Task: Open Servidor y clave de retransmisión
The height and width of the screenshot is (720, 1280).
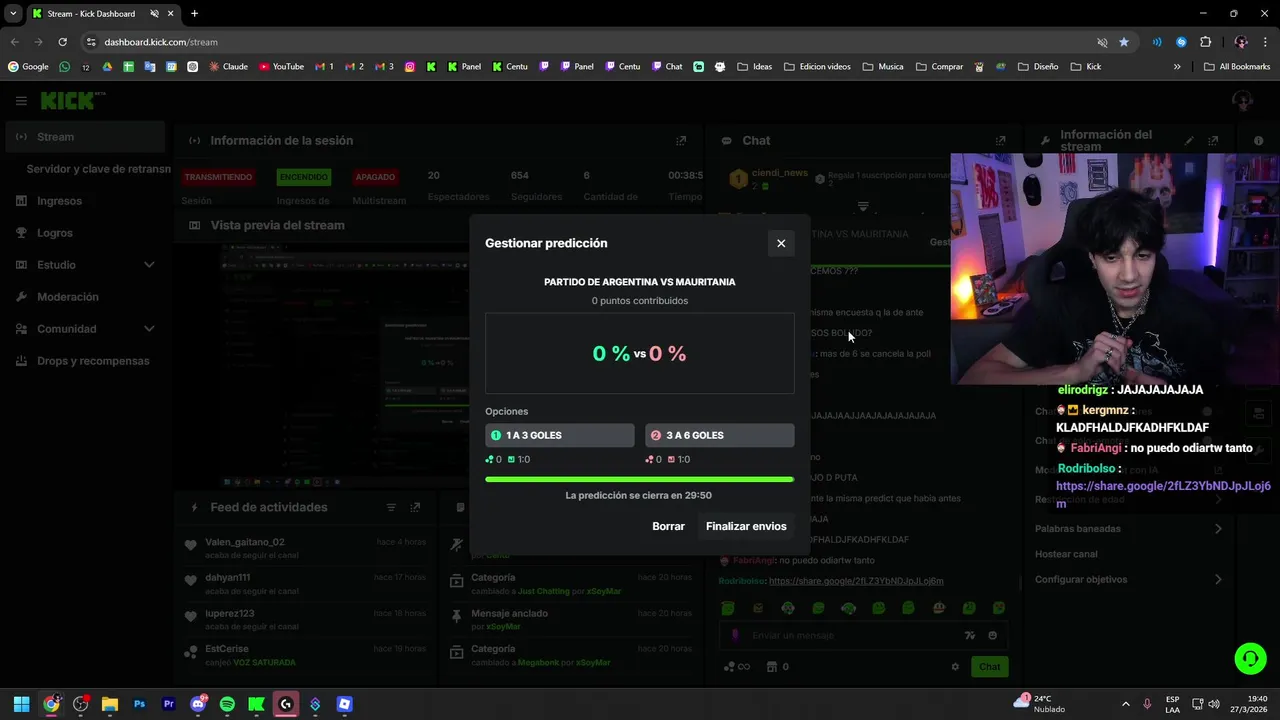Action: [x=98, y=169]
